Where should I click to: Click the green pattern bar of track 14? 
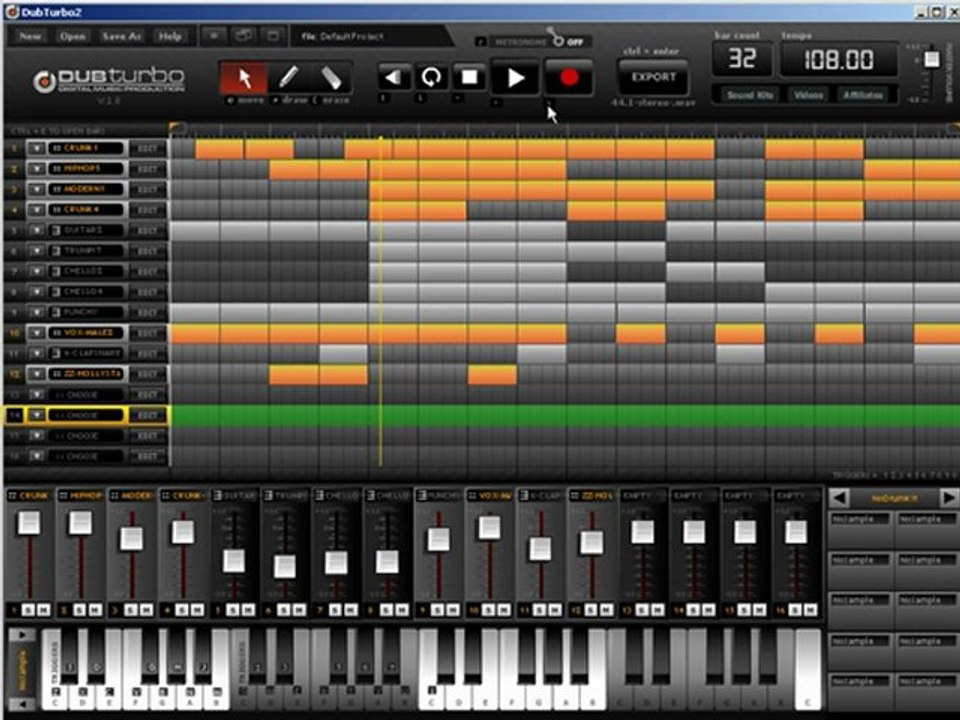click(x=564, y=415)
